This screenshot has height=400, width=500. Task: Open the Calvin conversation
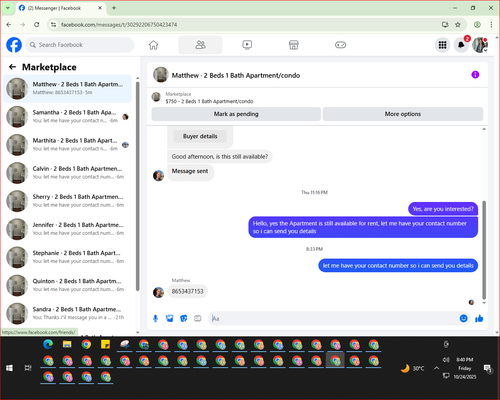pyautogui.click(x=68, y=173)
